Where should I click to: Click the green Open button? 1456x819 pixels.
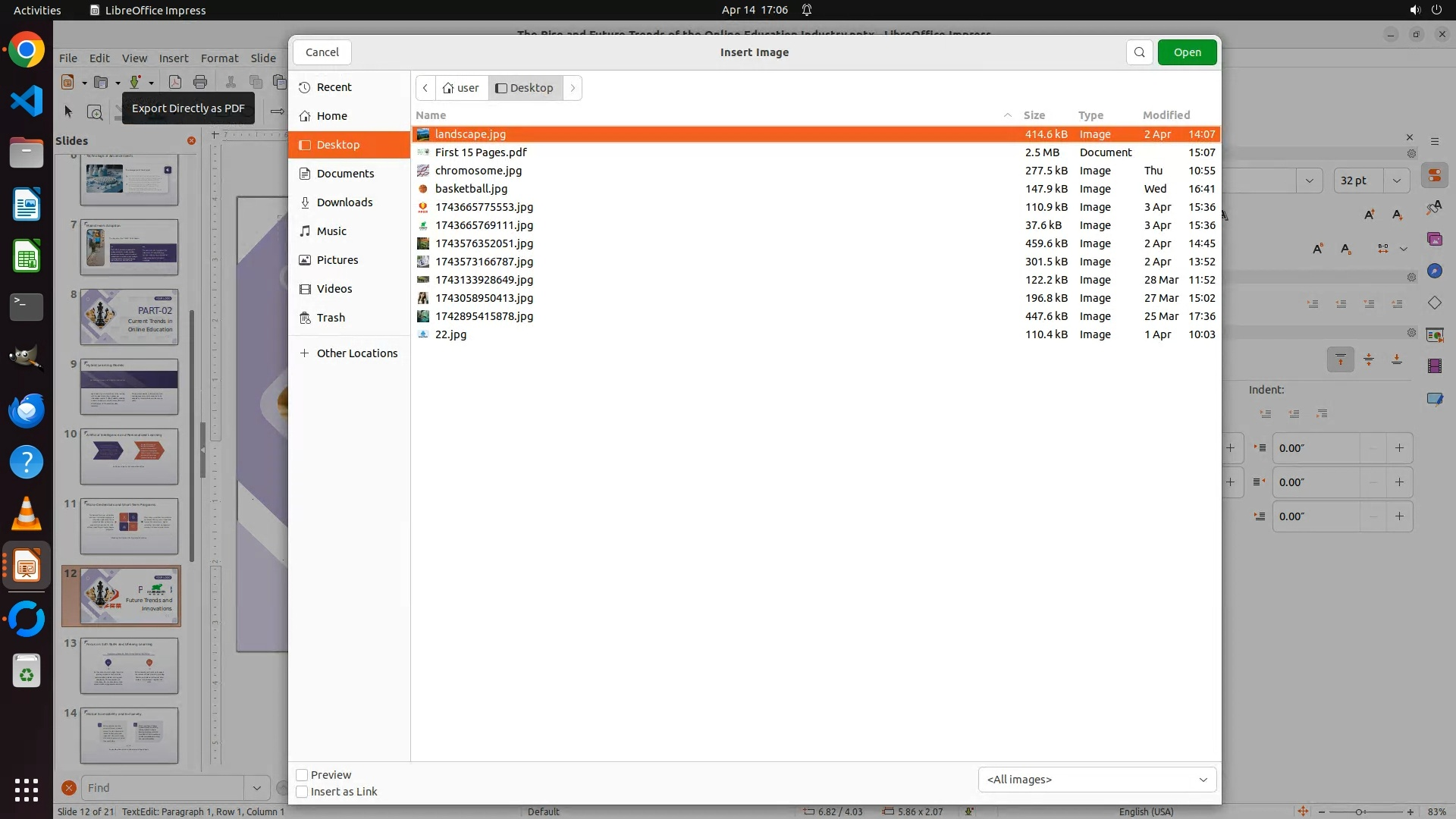pyautogui.click(x=1187, y=52)
